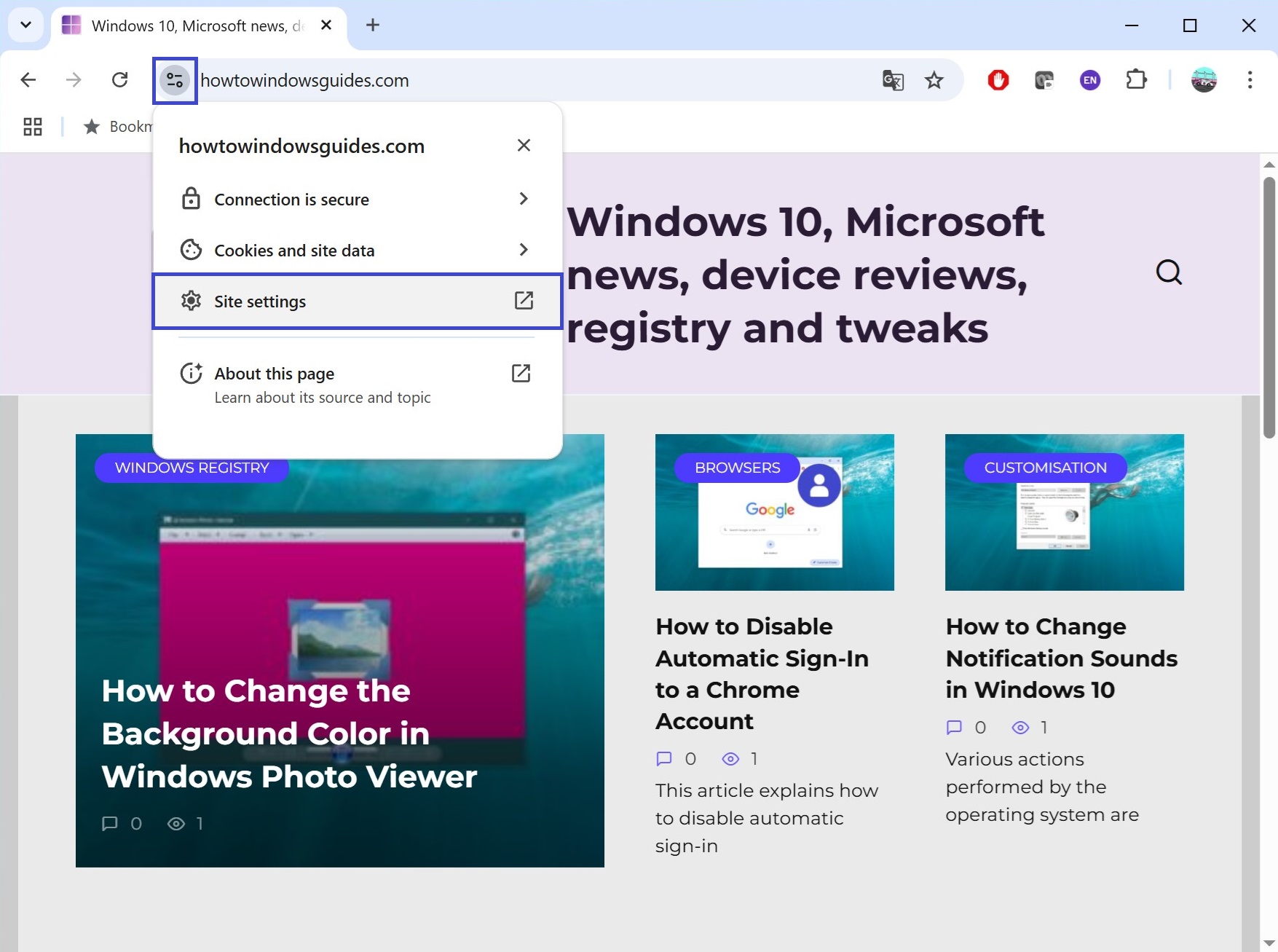
Task: Click the site information icon in address bar
Action: (175, 80)
